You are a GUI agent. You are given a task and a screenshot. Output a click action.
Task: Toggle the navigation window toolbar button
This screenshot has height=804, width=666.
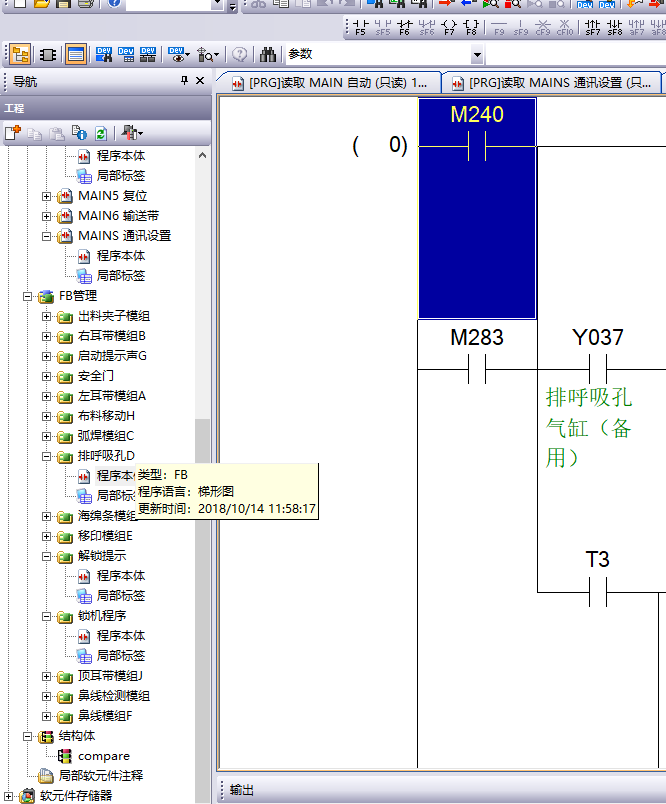(x=21, y=54)
